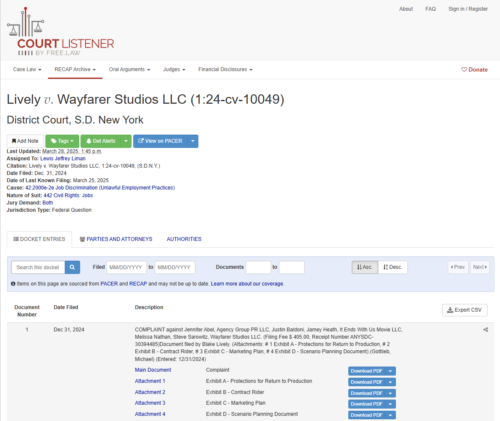500x421 pixels.
Task: Click the Documents to number field
Action: 292,267
